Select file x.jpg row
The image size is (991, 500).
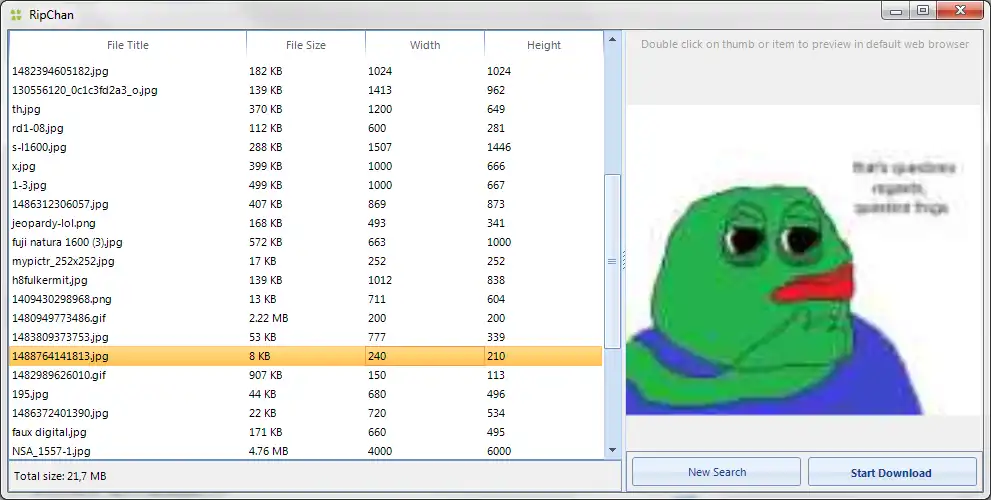(306, 166)
